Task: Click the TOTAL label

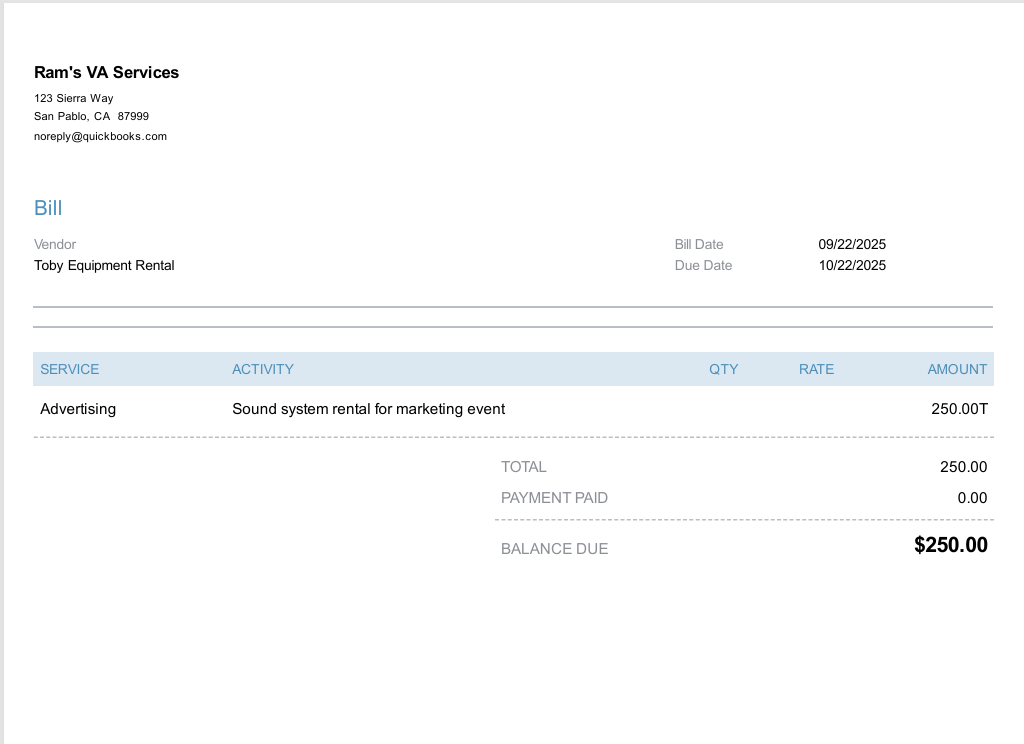Action: click(524, 467)
